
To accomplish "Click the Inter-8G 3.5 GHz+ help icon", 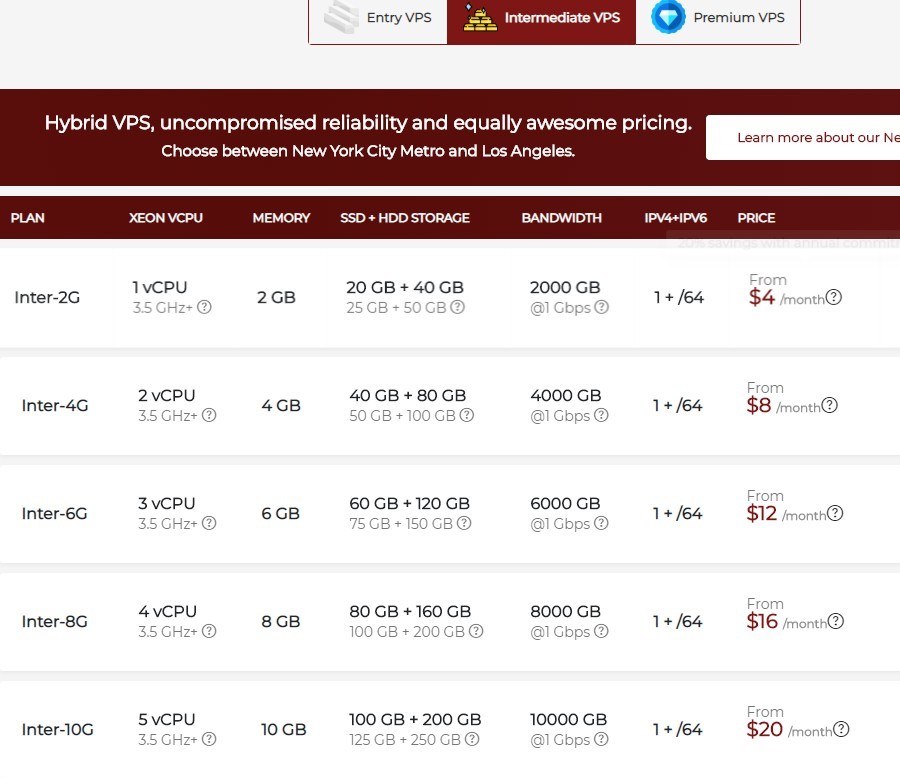I will tap(209, 631).
